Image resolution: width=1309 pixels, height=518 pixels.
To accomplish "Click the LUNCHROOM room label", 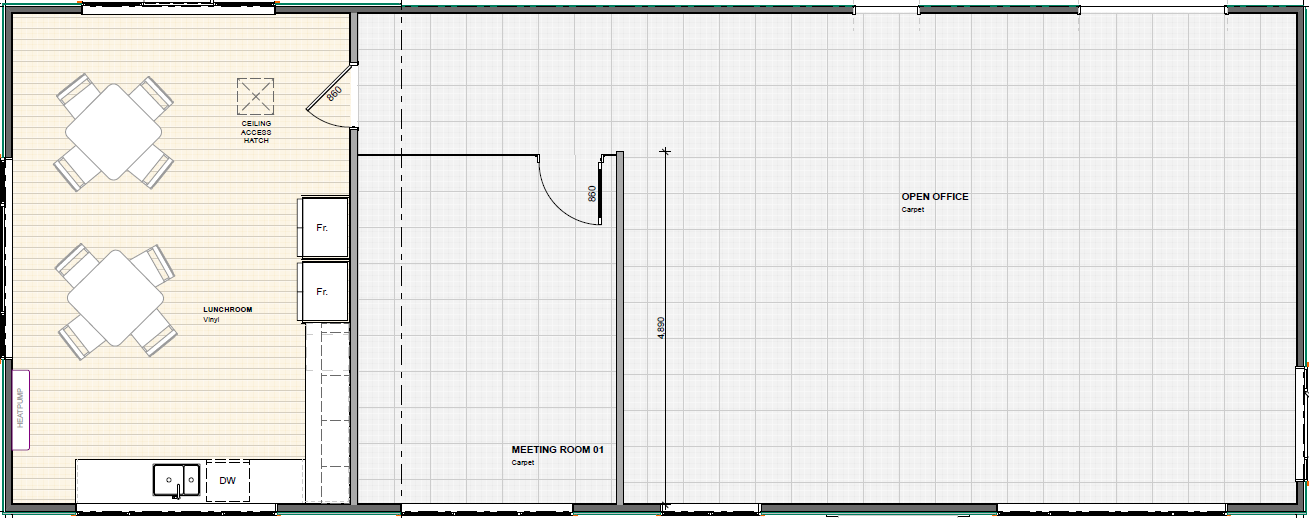I will pos(228,310).
